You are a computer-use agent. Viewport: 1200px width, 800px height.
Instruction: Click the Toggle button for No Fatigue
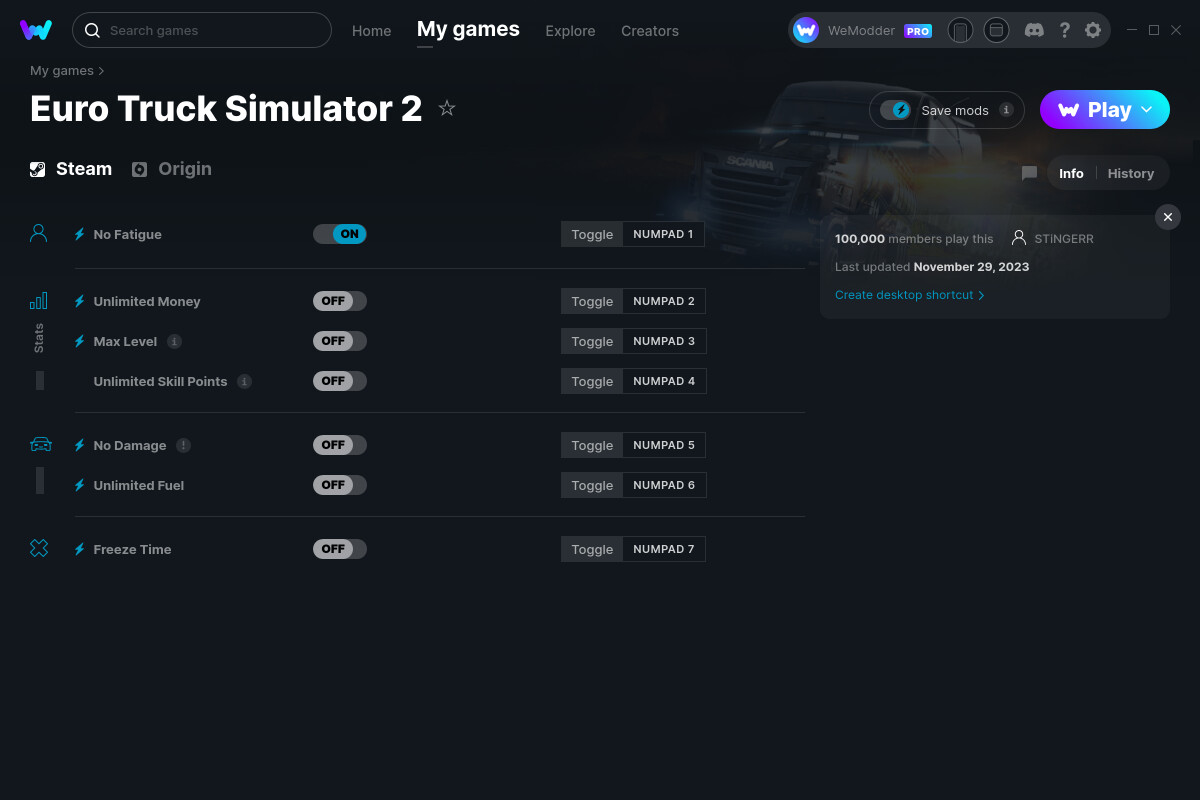(x=592, y=234)
